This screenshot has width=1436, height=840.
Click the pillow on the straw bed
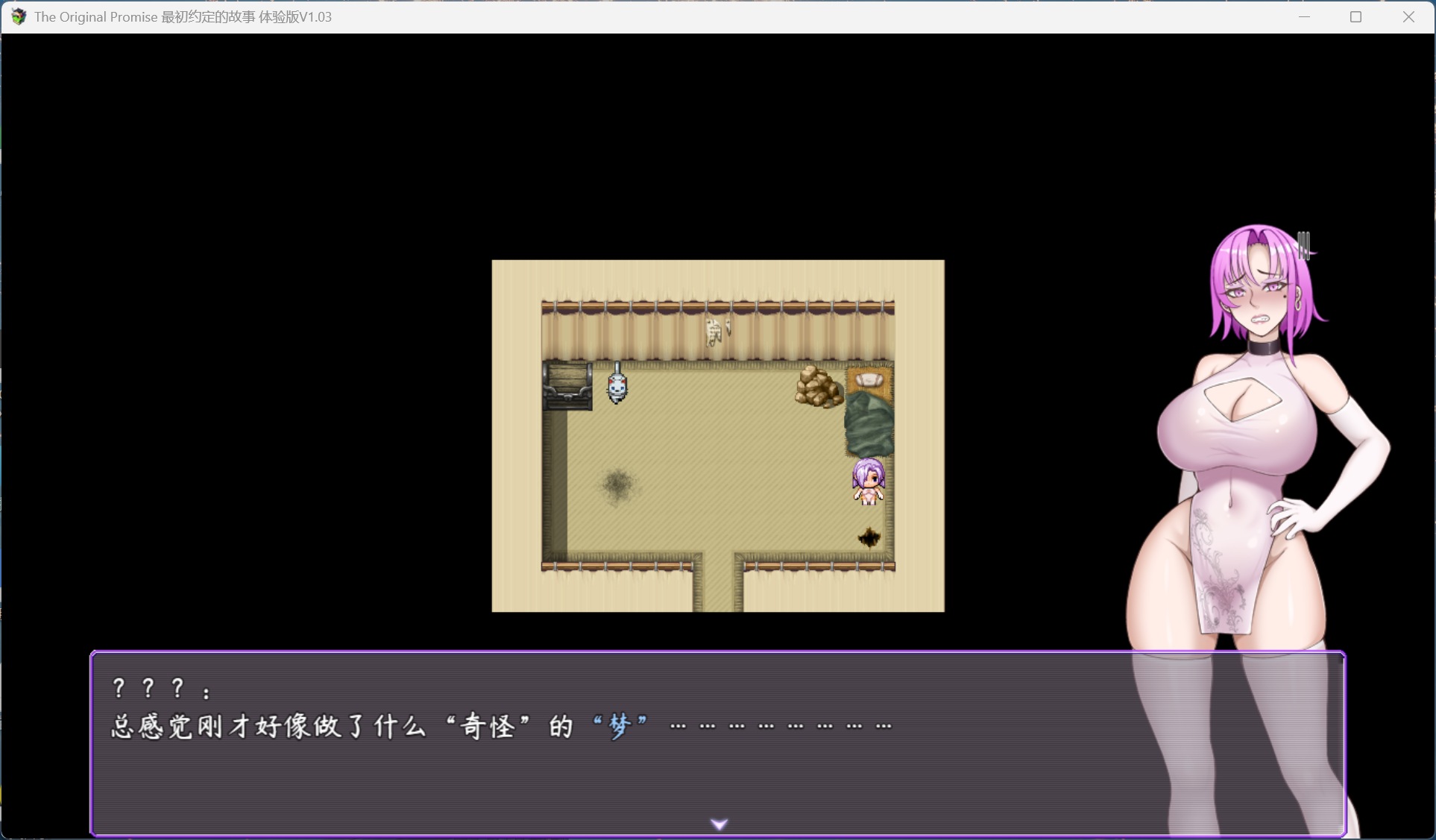869,380
